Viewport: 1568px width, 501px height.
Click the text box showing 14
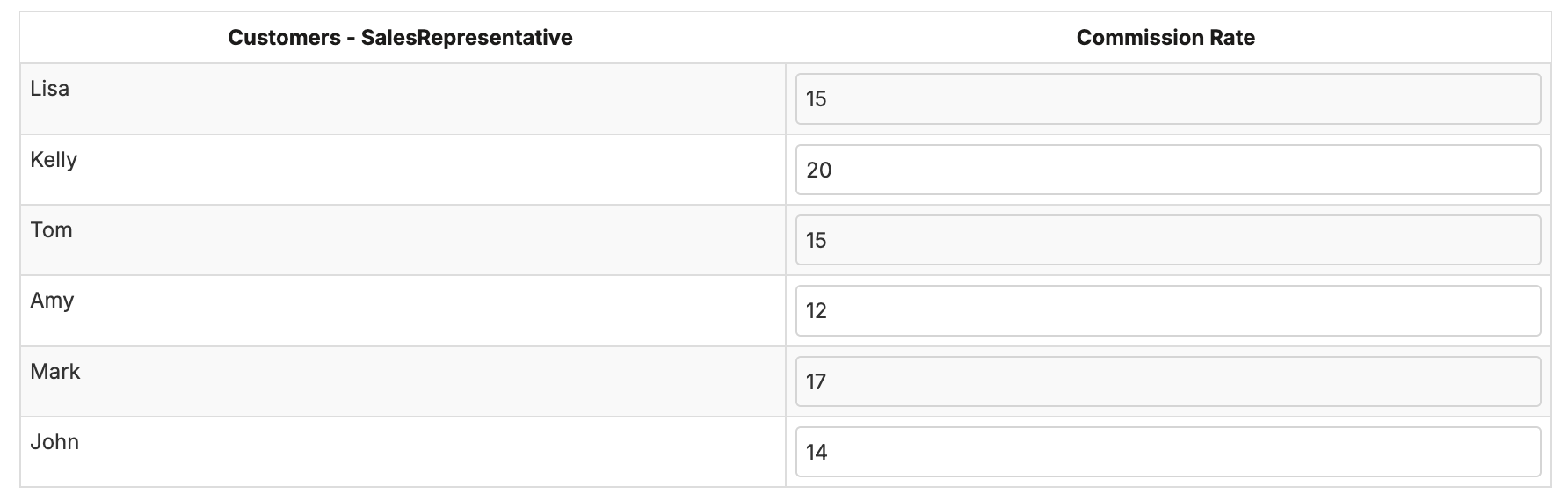click(1167, 452)
